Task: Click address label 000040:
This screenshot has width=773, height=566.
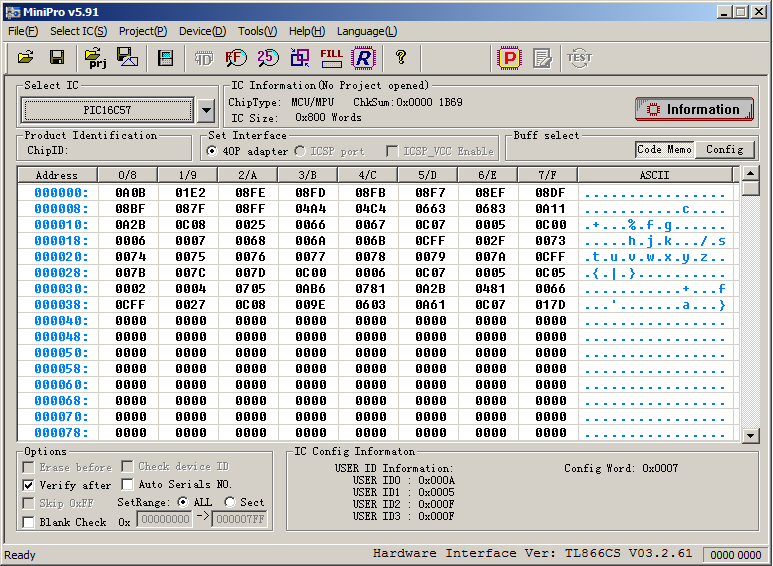Action: pyautogui.click(x=61, y=321)
